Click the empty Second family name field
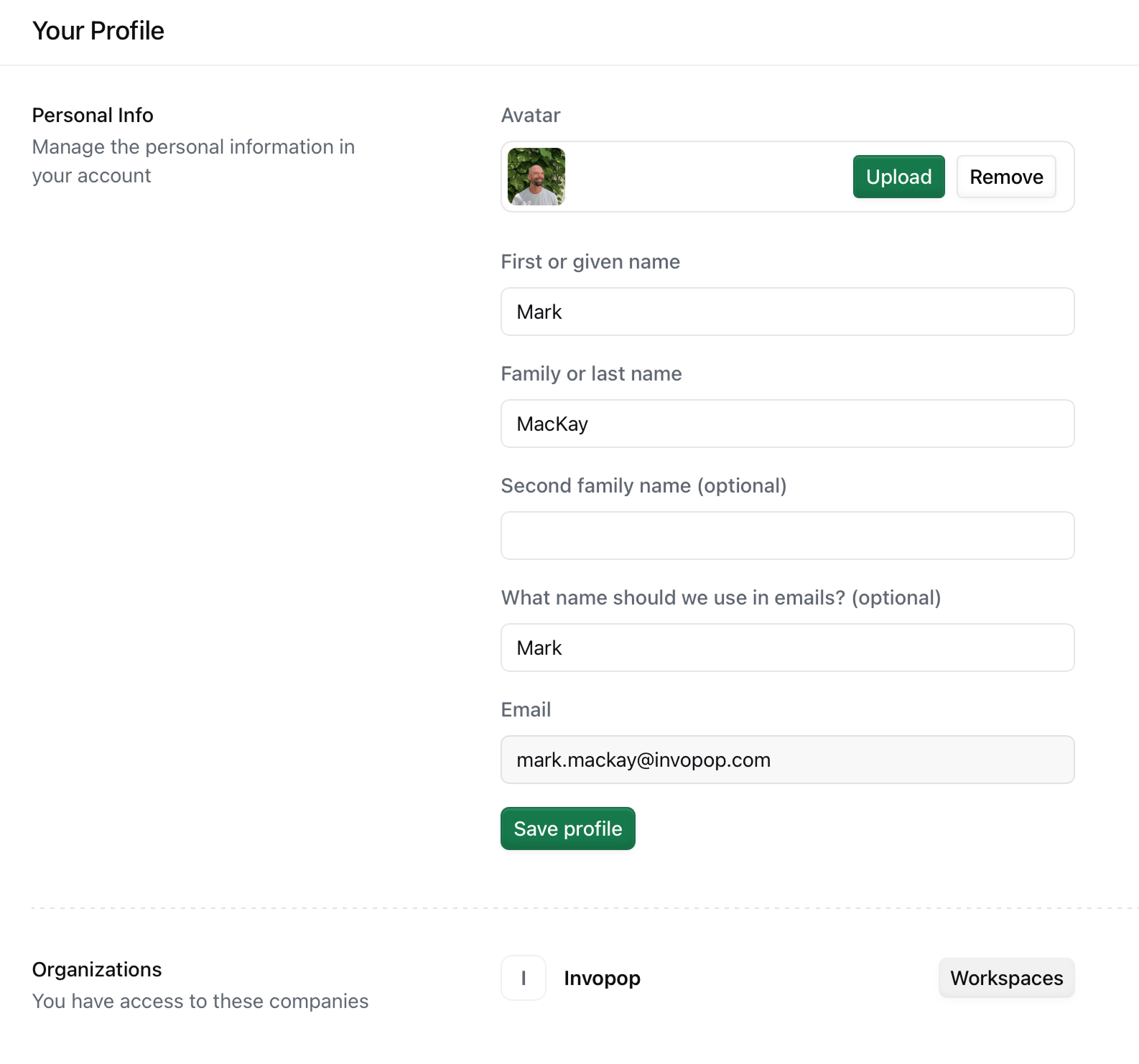The height and width of the screenshot is (1064, 1139). (x=787, y=536)
